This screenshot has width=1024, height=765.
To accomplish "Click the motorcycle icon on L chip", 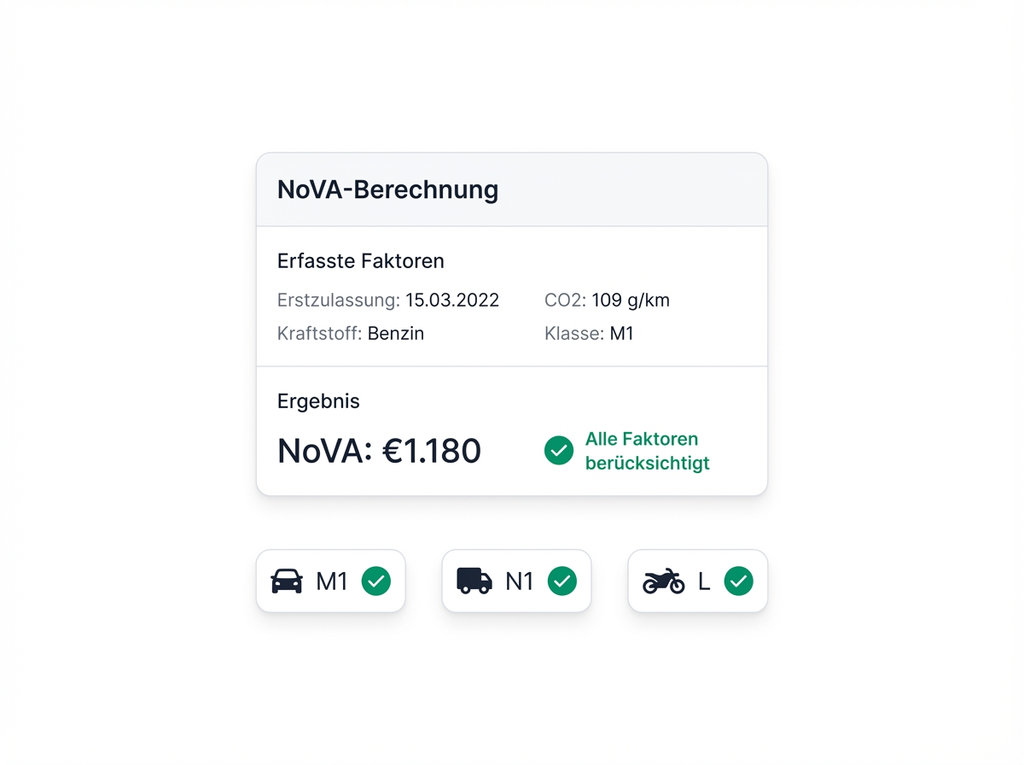I will (x=664, y=581).
